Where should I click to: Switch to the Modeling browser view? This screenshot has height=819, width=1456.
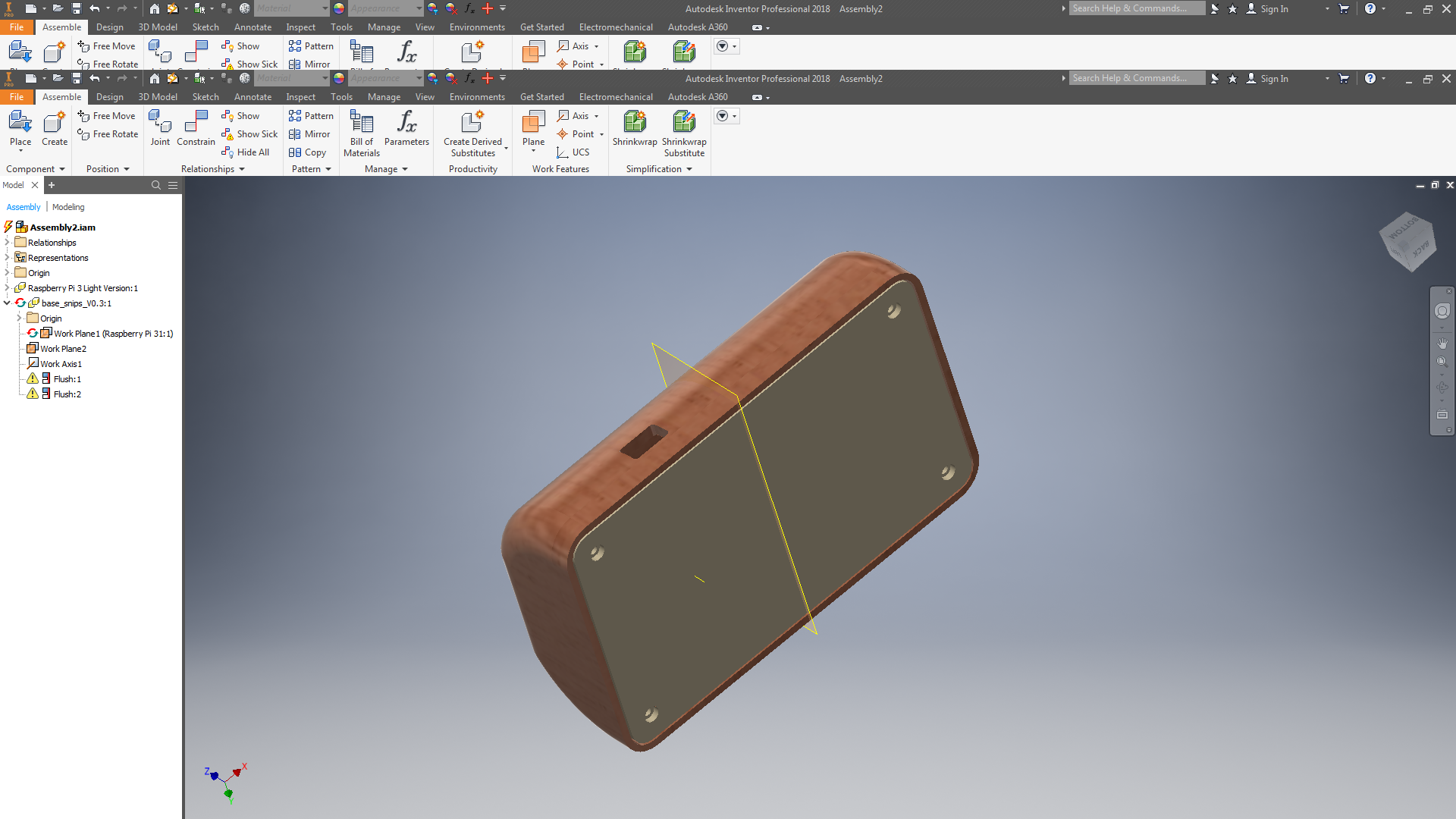click(x=68, y=207)
